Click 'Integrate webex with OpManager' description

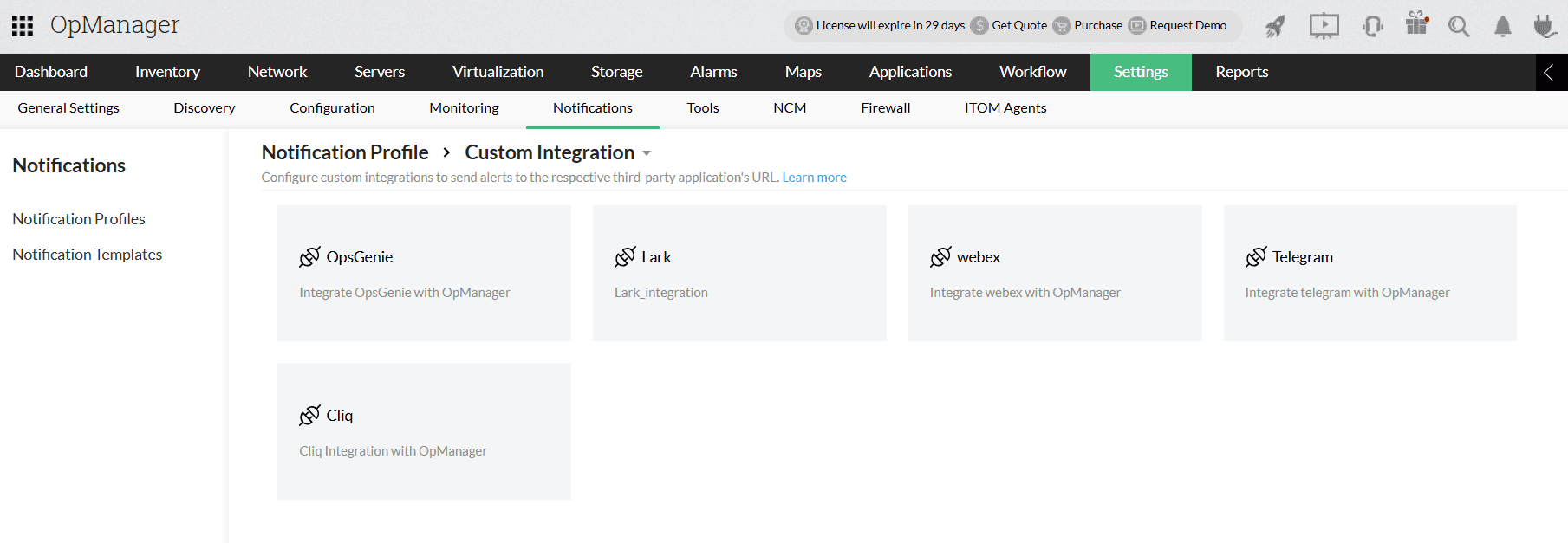[1025, 293]
